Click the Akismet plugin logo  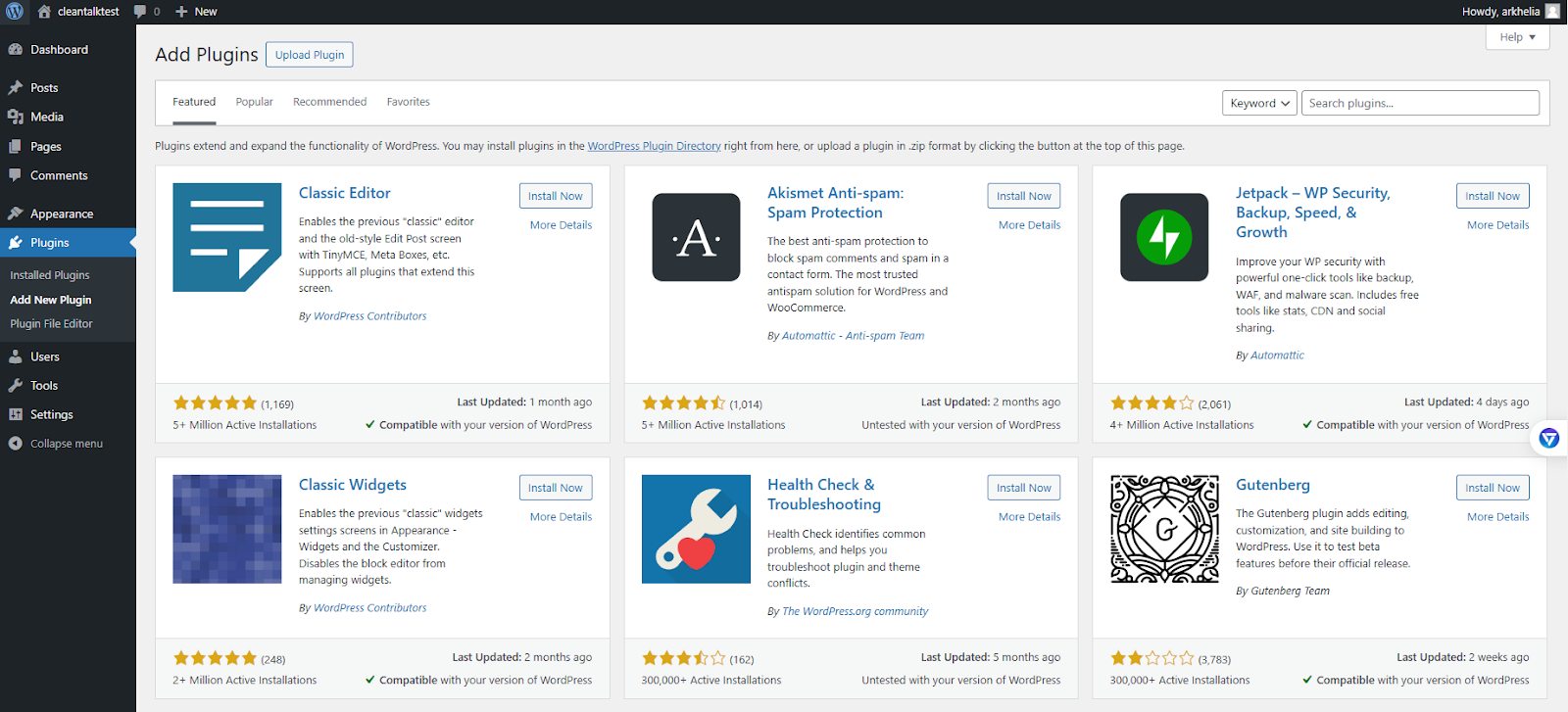[x=696, y=237]
